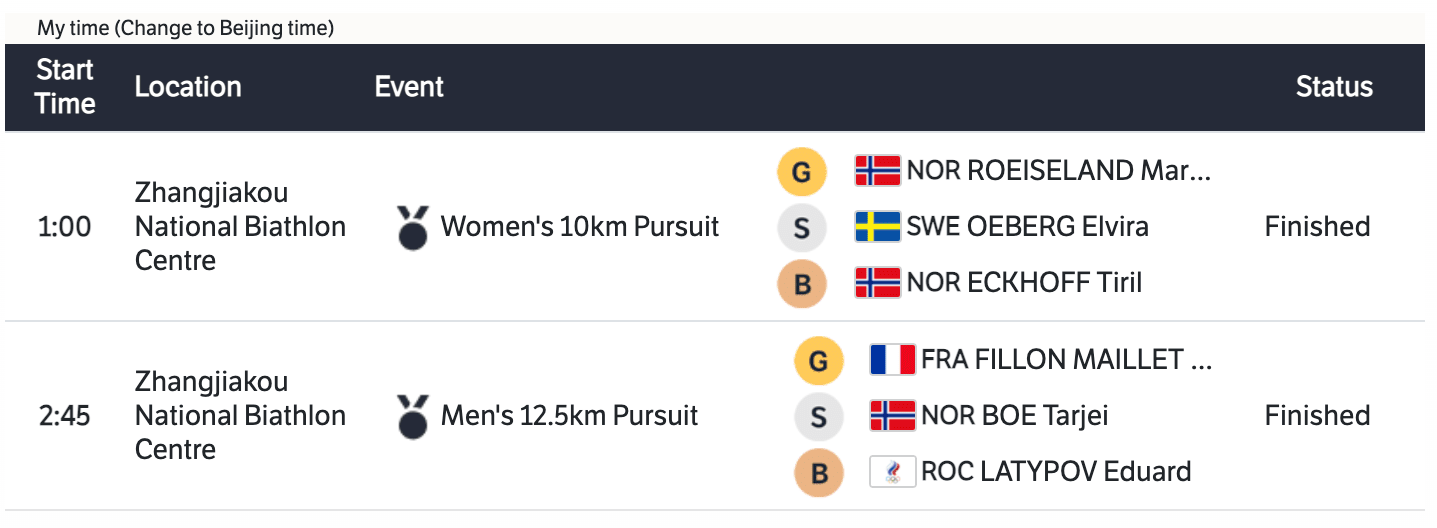Click the Location column header
The image size is (1437, 528).
(188, 87)
